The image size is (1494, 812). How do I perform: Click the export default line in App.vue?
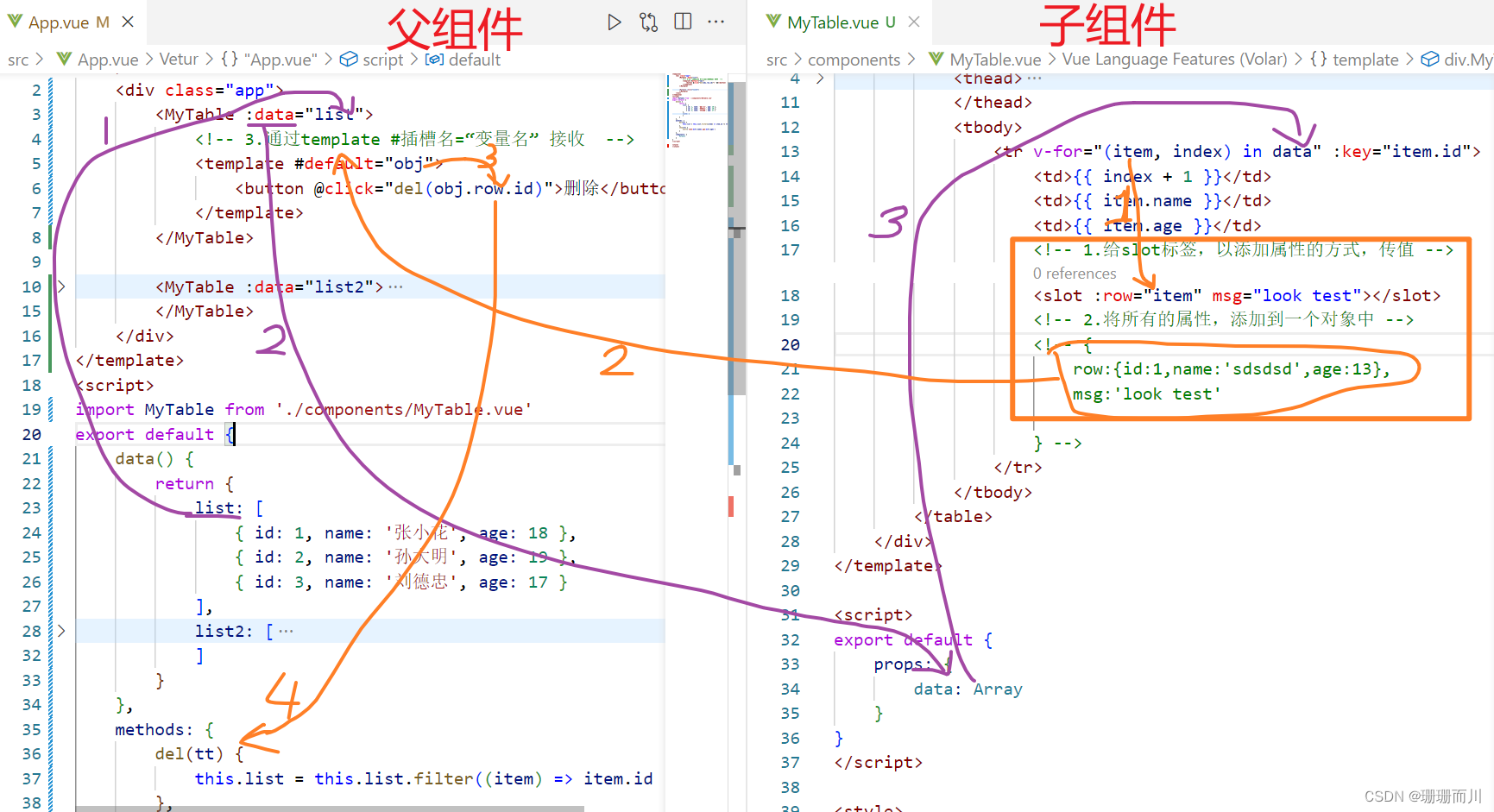(155, 434)
